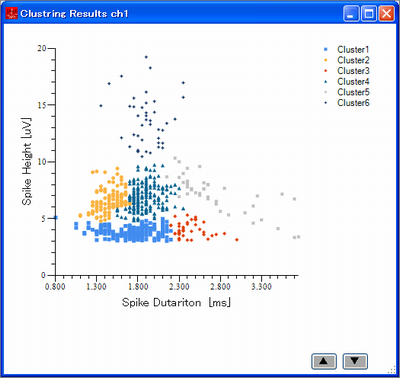Click the Cluster1 blue square legend marker

pyautogui.click(x=326, y=50)
